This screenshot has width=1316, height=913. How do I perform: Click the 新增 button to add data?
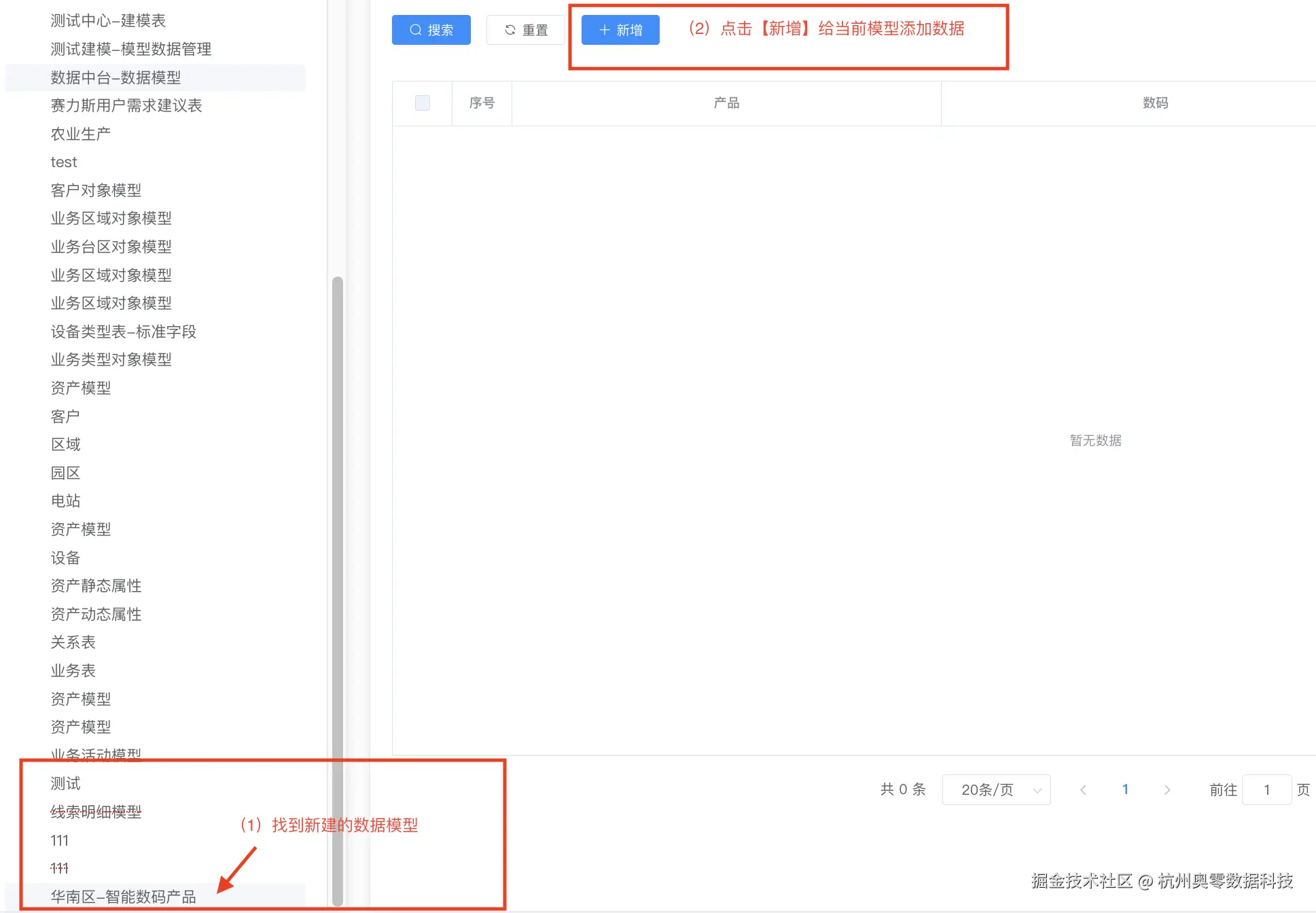pos(620,30)
